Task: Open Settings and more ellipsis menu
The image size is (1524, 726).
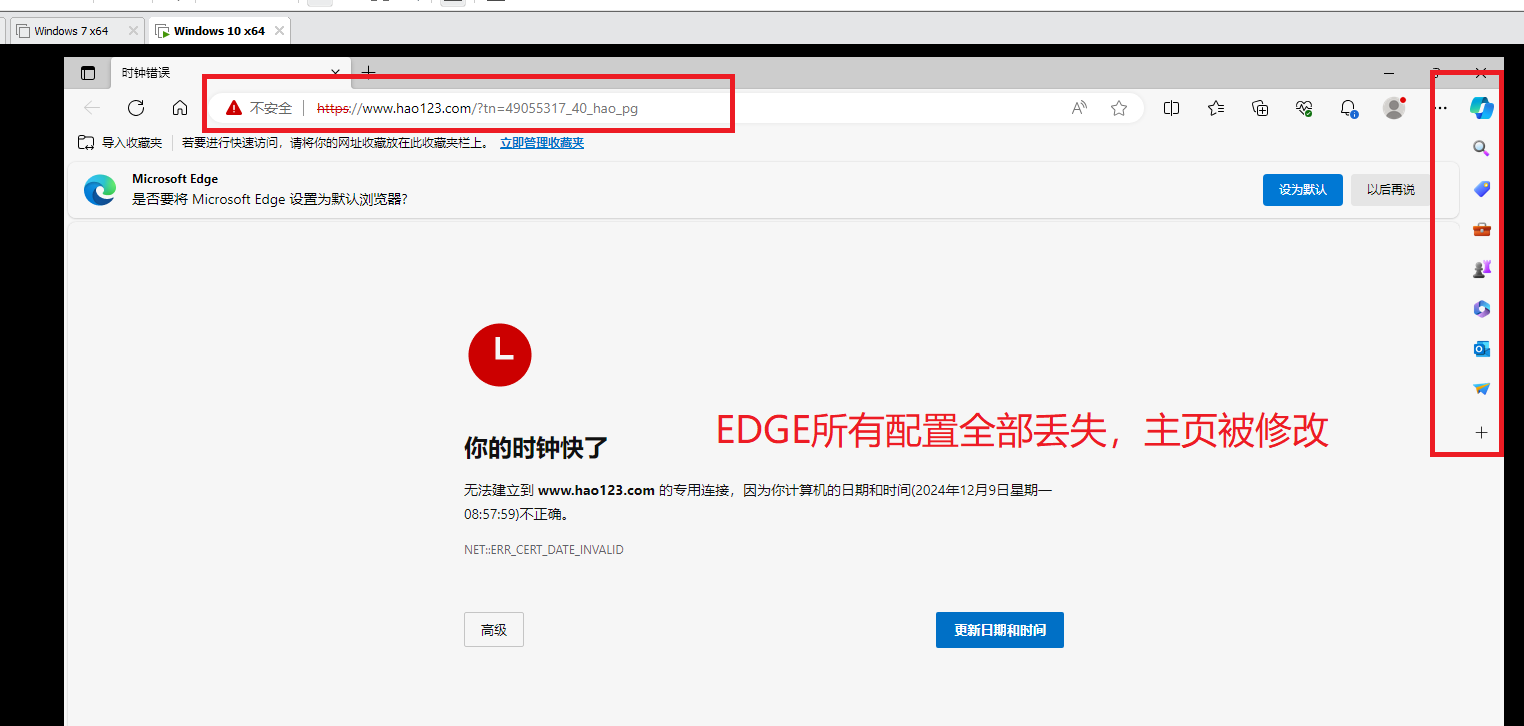Action: (x=1441, y=108)
